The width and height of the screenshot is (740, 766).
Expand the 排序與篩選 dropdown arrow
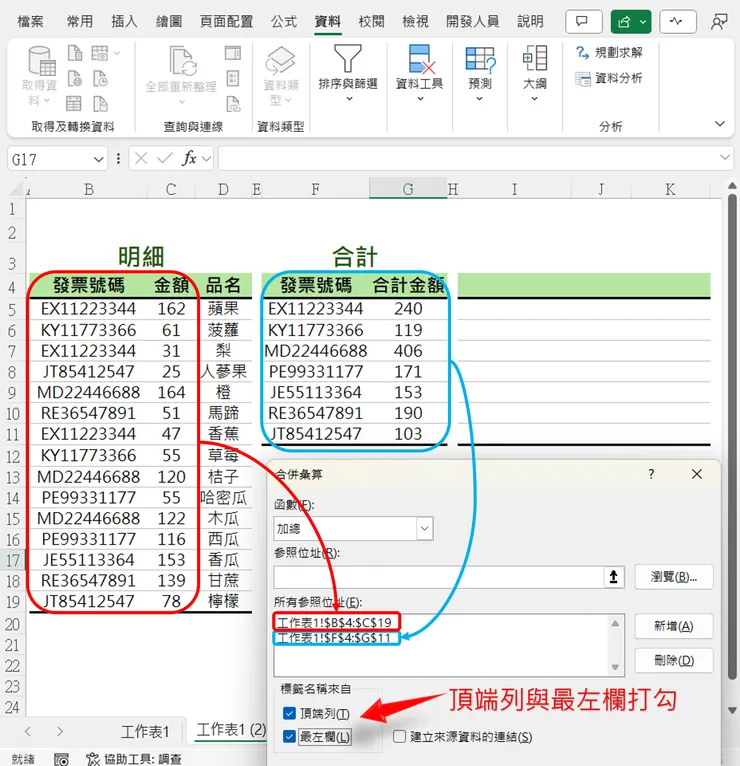[x=349, y=99]
